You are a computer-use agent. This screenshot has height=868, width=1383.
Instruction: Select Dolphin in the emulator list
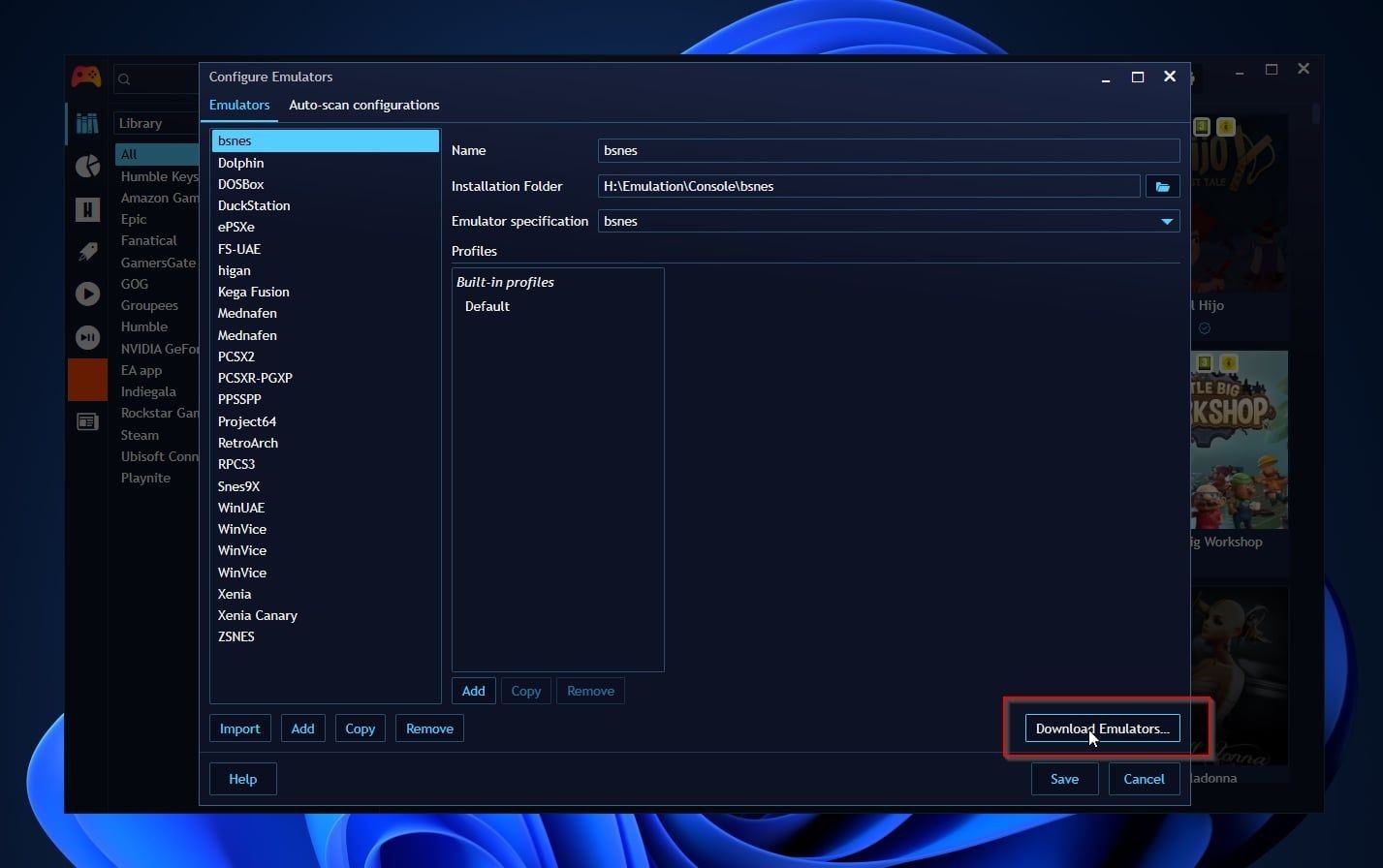326,163
